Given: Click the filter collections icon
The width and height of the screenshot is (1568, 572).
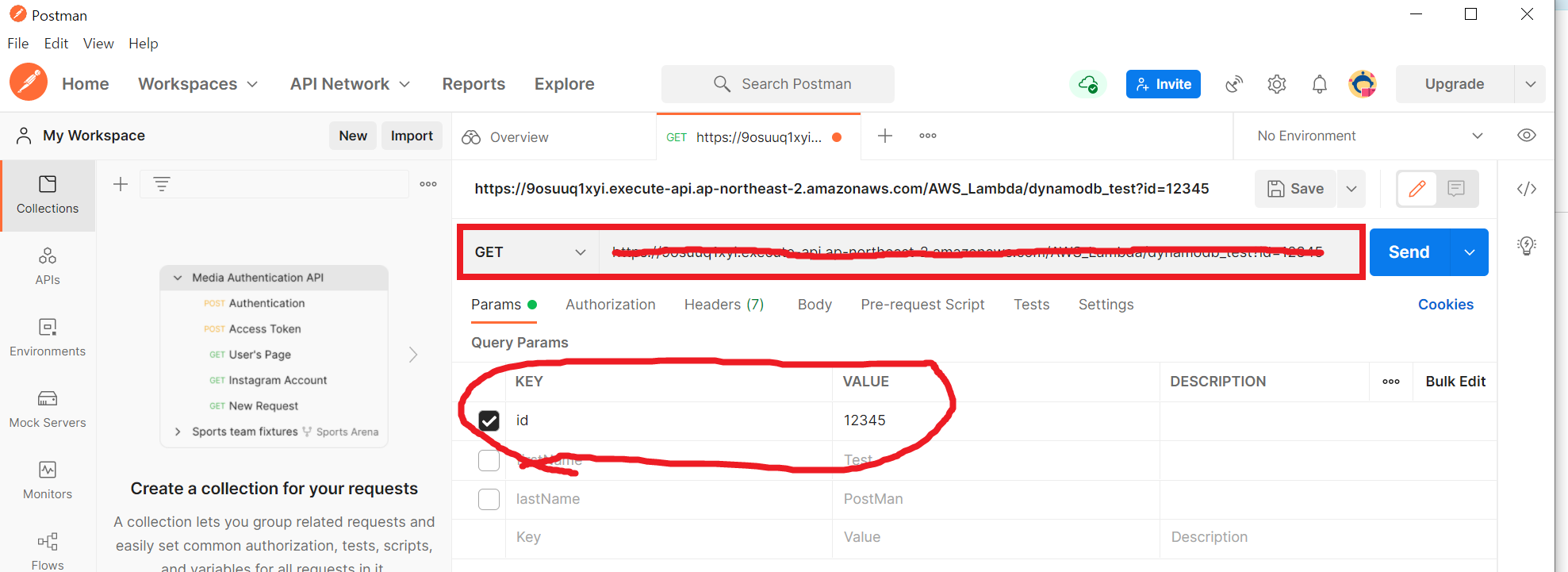Looking at the screenshot, I should tap(162, 184).
